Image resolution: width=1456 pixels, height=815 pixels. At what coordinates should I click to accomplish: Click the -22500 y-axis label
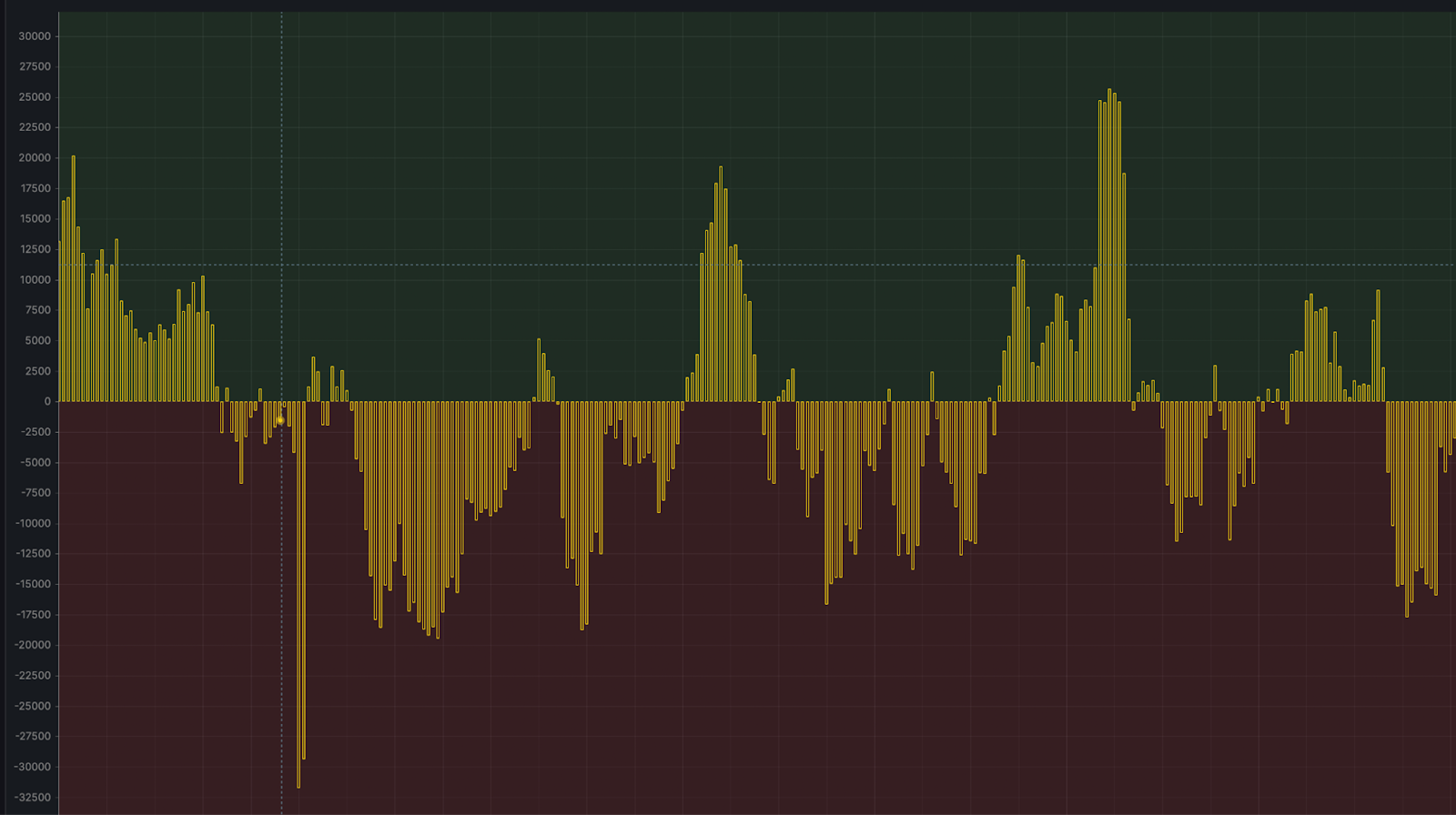pos(33,676)
